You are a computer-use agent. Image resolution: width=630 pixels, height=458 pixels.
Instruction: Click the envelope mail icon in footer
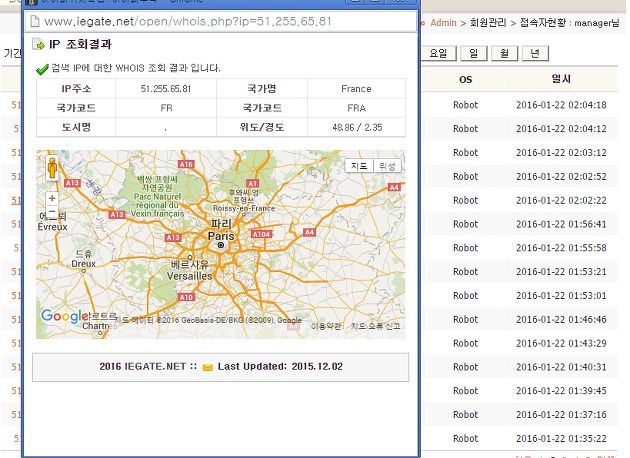pos(208,367)
